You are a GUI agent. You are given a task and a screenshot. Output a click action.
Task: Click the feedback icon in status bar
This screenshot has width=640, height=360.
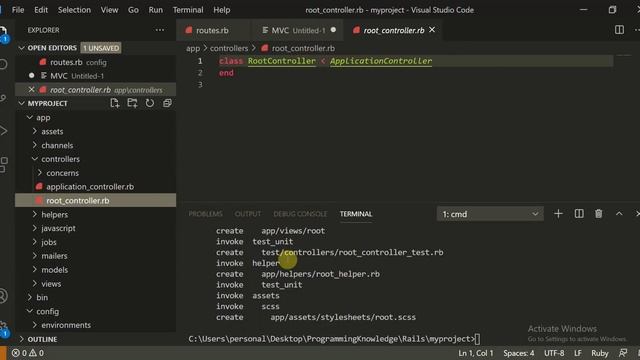pos(623,353)
